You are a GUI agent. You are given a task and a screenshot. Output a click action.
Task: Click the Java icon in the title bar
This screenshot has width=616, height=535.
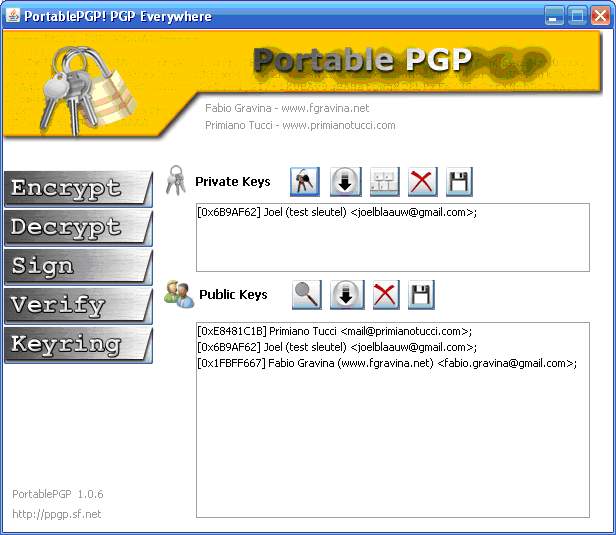click(13, 15)
